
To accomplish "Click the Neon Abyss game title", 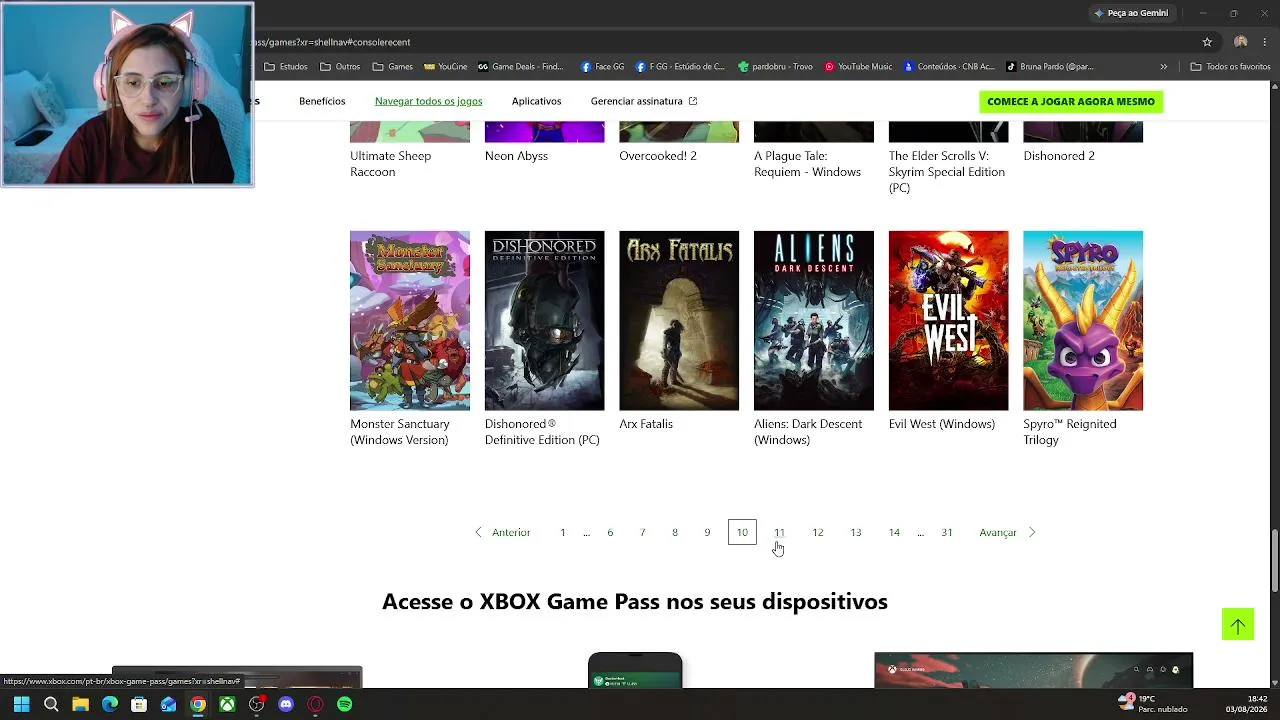I will pyautogui.click(x=516, y=156).
